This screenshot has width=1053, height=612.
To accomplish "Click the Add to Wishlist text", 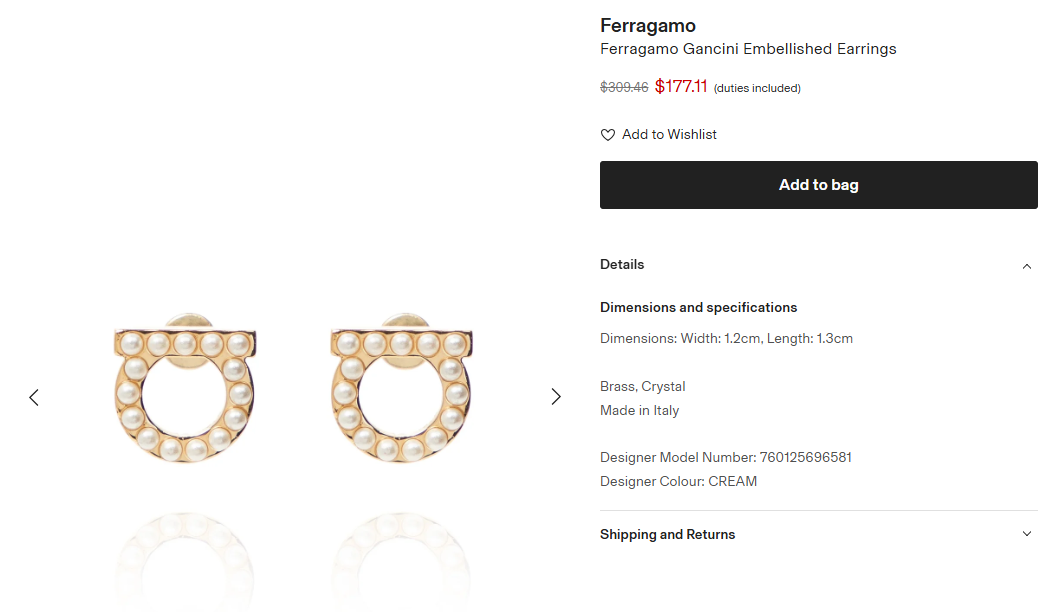I will click(x=669, y=135).
